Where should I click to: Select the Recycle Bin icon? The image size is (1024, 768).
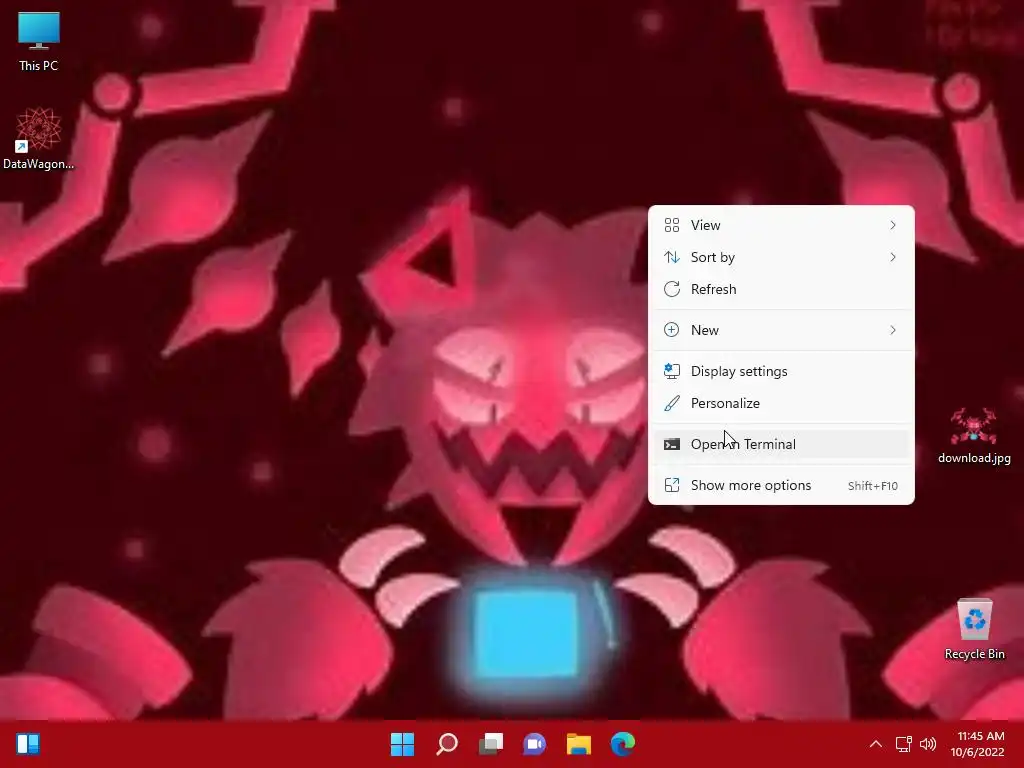974,630
